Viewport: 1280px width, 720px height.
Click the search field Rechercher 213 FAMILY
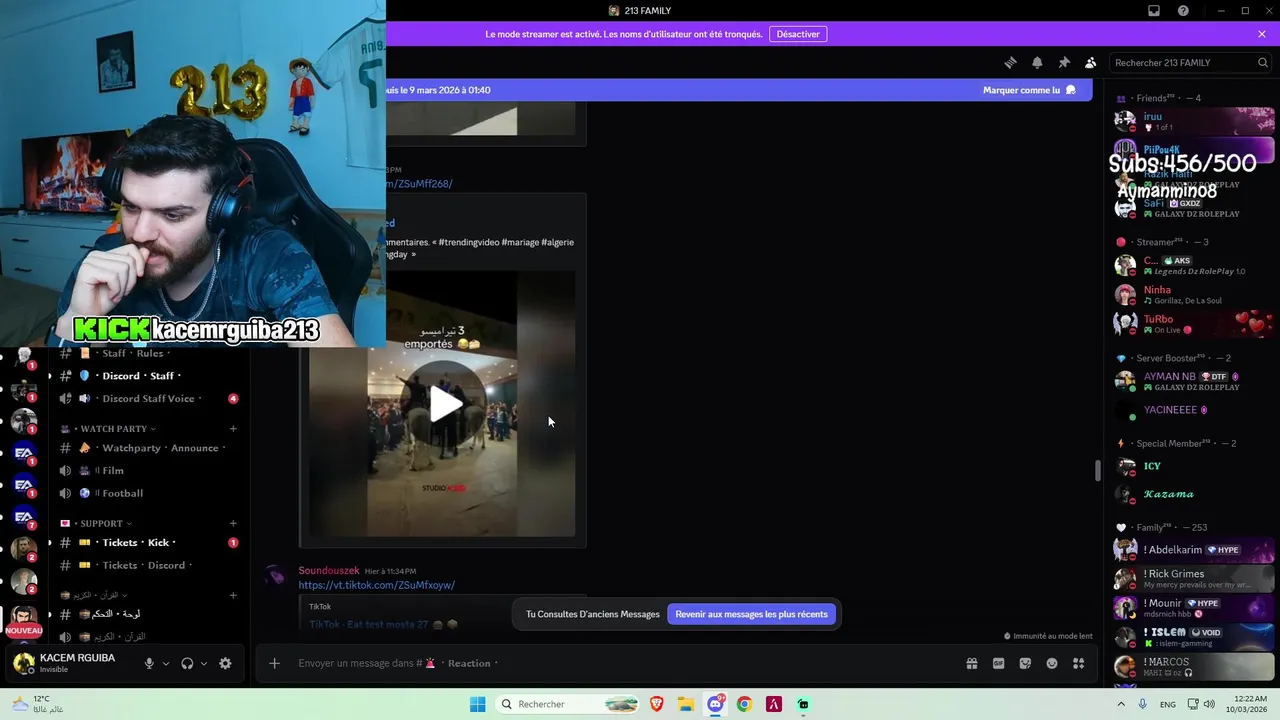1190,62
